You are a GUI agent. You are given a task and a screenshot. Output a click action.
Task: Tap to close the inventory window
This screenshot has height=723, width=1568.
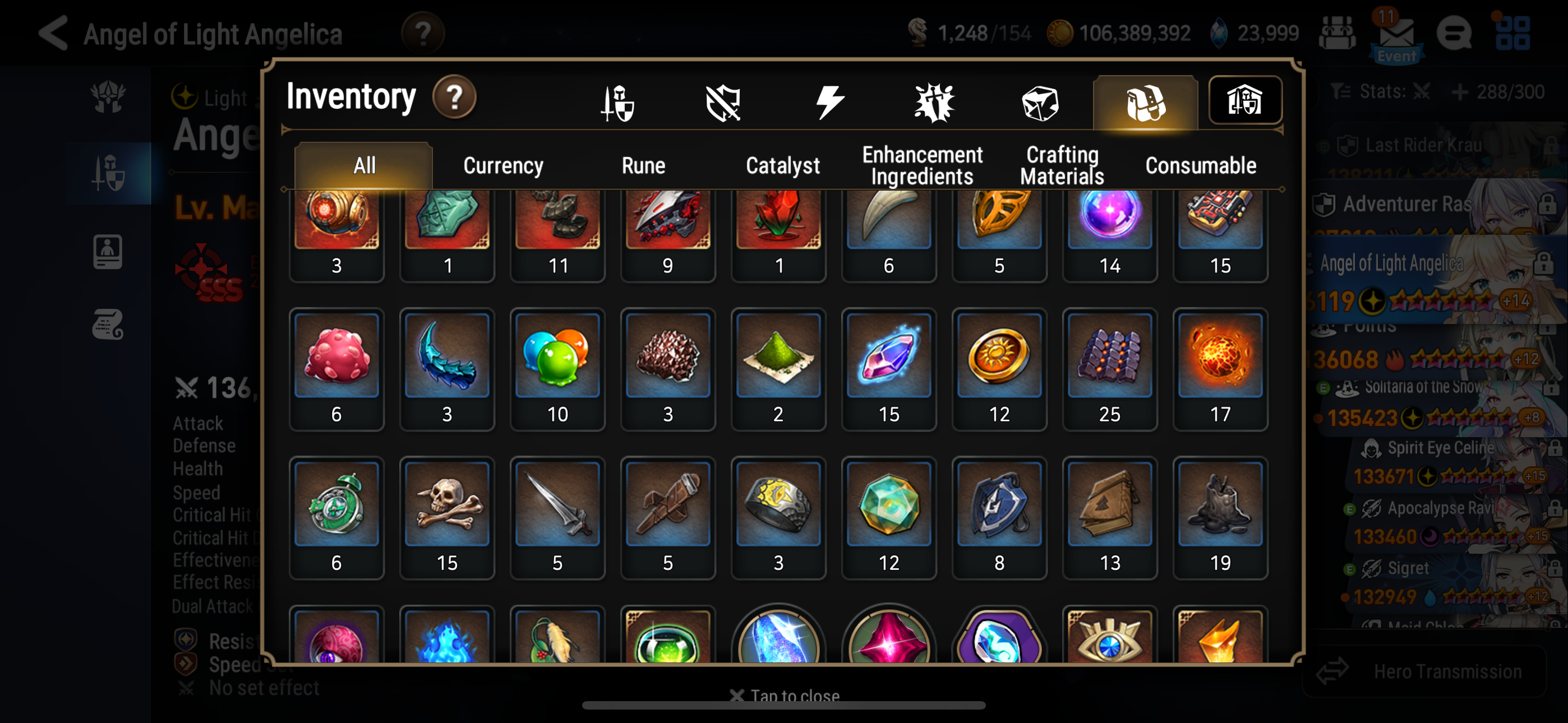click(784, 695)
